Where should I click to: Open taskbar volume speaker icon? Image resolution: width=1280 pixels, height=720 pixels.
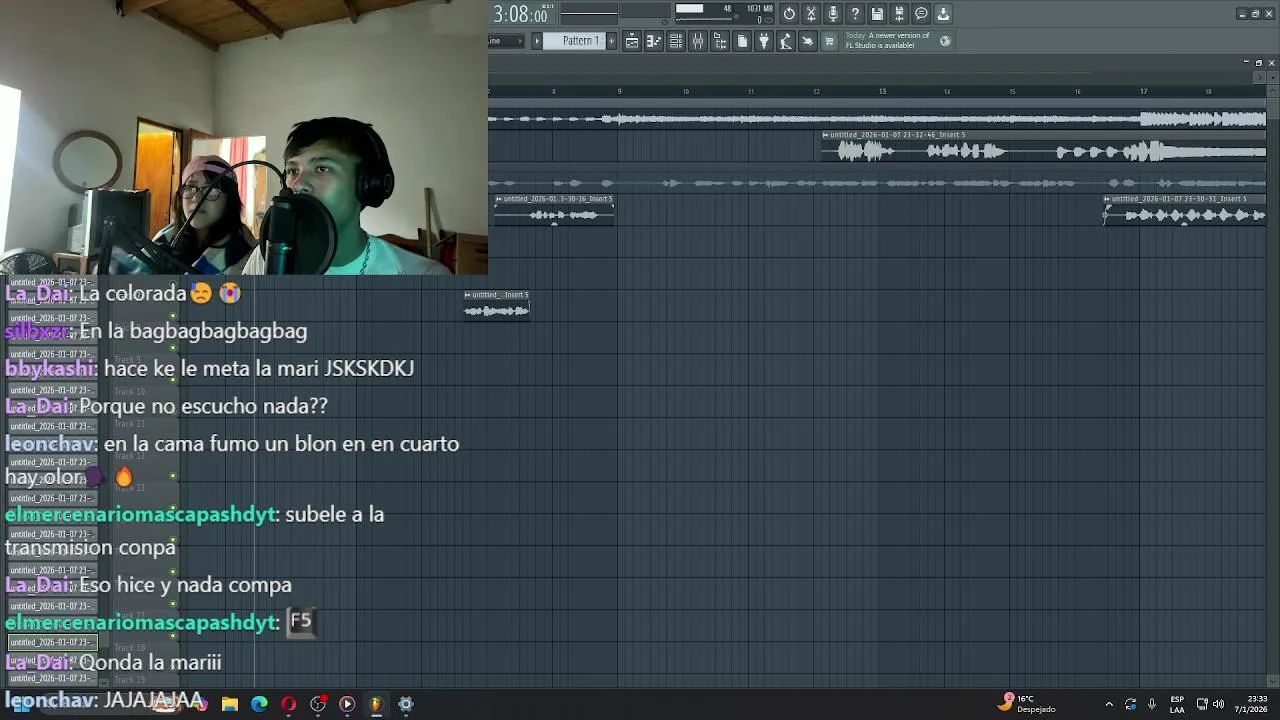tap(1218, 704)
